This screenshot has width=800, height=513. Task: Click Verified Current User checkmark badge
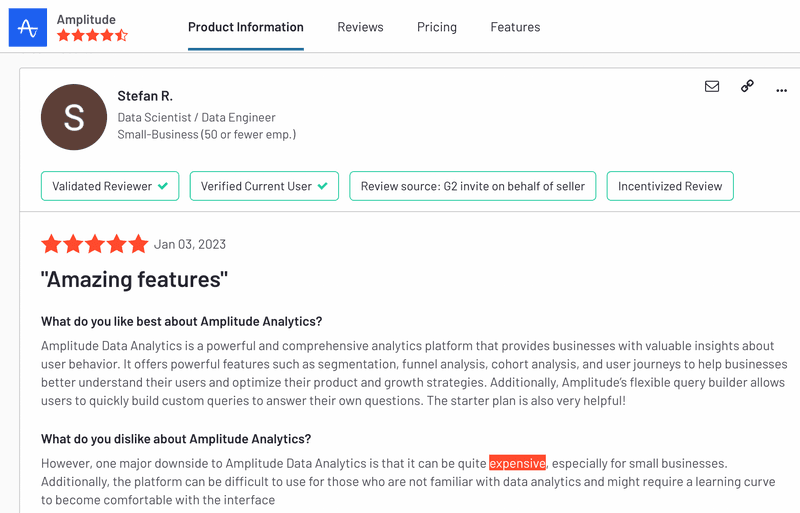tap(264, 186)
